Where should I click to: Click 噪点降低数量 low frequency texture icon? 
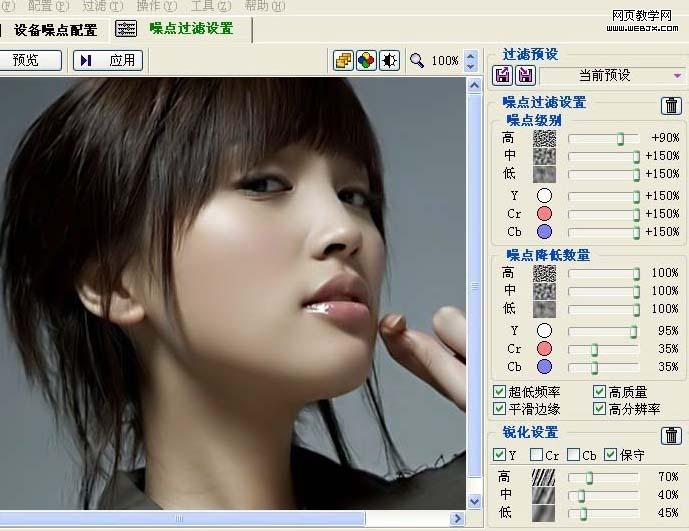tap(544, 309)
